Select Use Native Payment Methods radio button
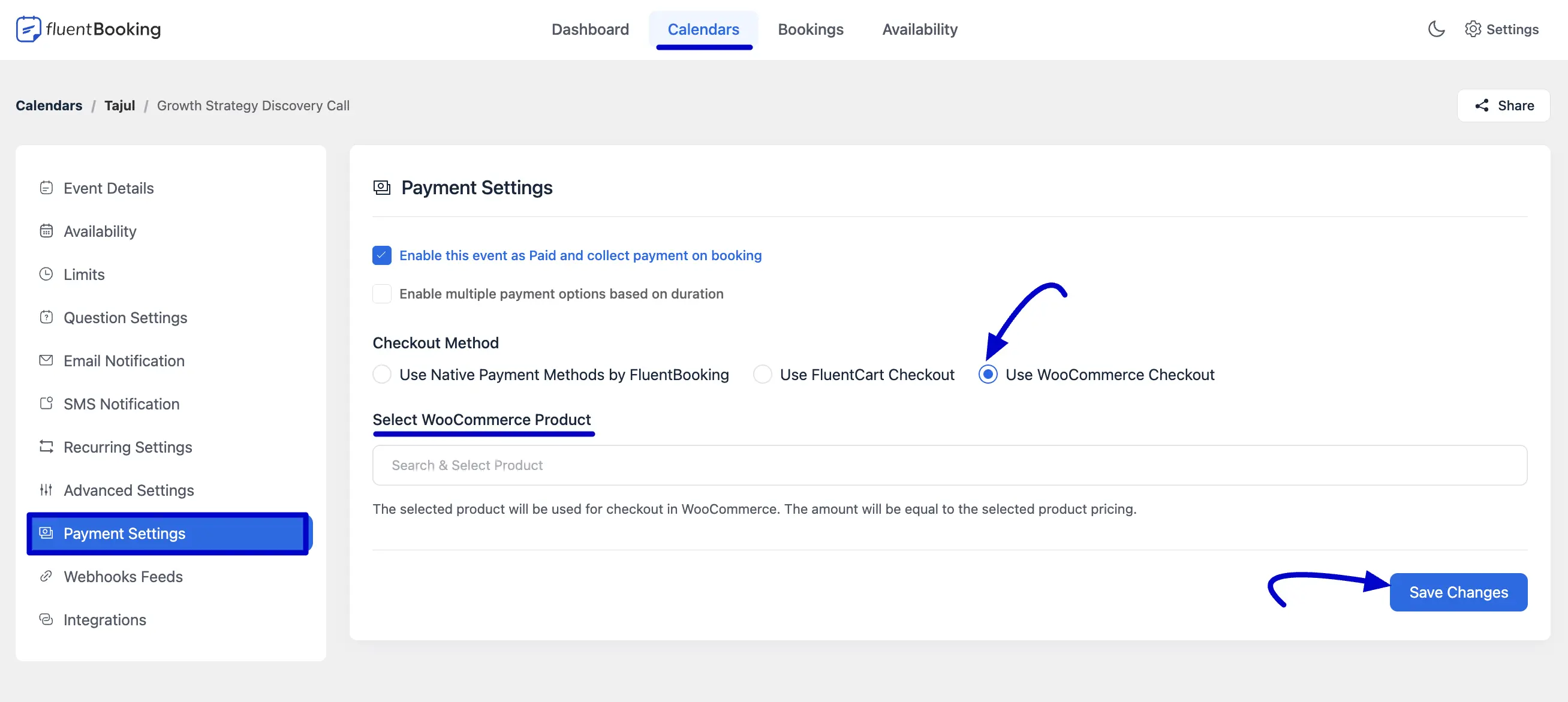 (x=381, y=375)
